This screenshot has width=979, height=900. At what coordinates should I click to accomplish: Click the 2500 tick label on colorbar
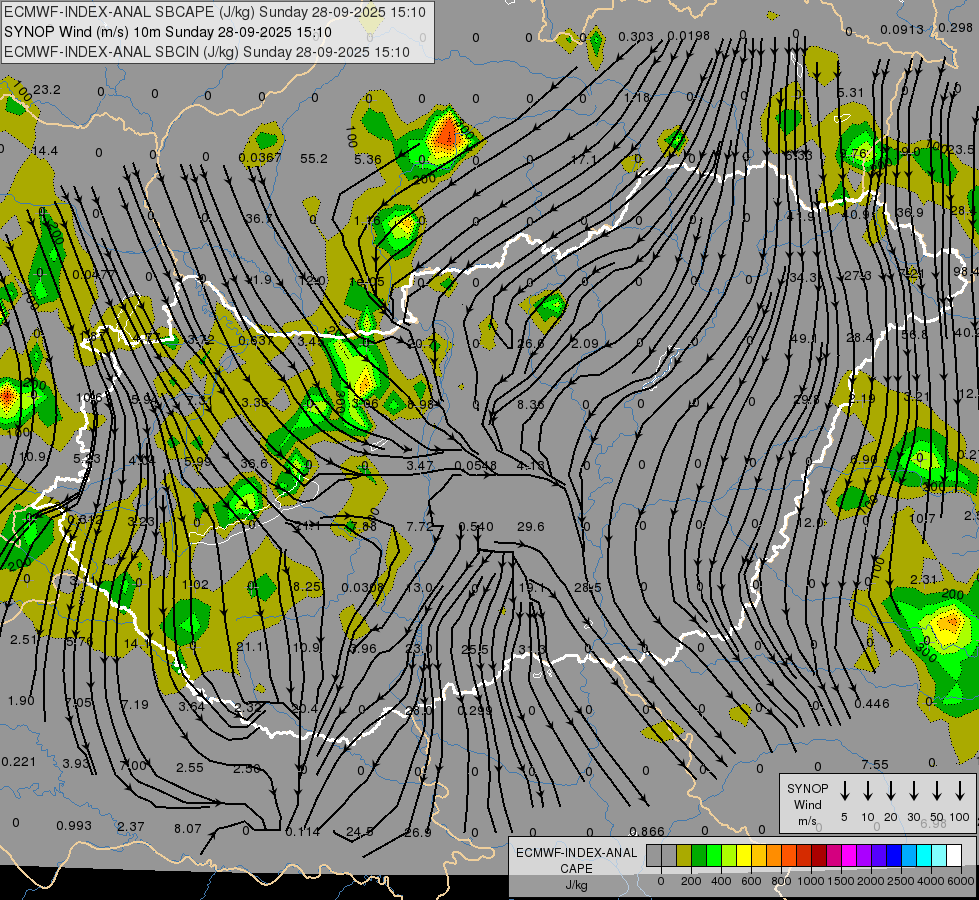900,881
